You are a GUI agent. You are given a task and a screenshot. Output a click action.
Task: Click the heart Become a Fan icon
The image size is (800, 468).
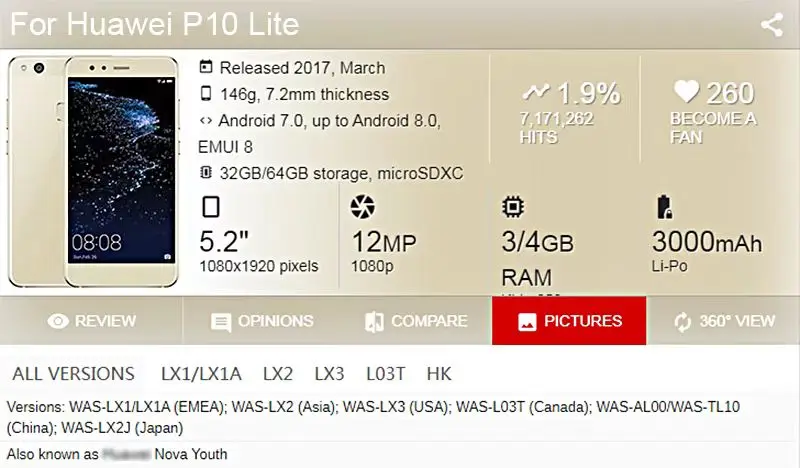click(x=686, y=93)
